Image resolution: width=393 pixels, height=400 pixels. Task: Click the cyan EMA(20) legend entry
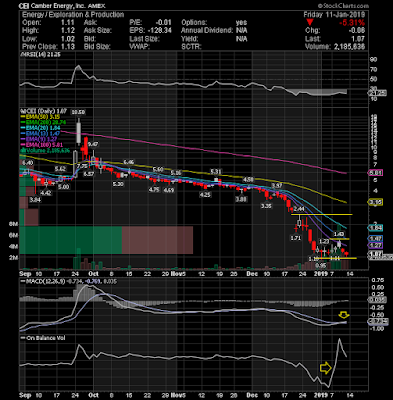pyautogui.click(x=41, y=128)
